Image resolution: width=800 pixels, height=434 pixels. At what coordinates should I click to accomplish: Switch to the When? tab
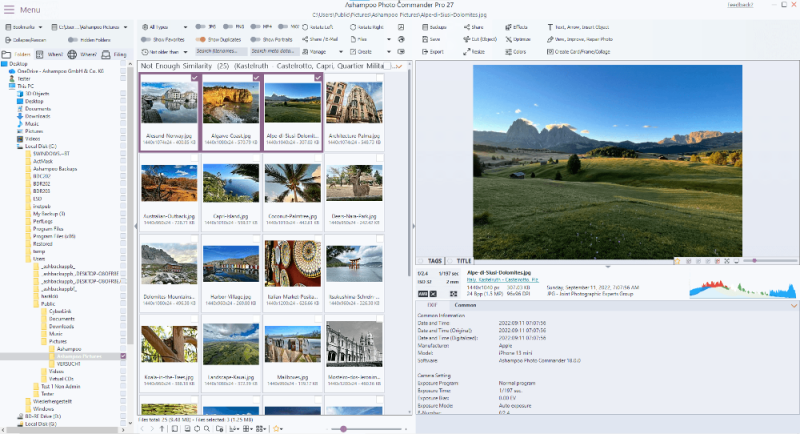pyautogui.click(x=49, y=54)
